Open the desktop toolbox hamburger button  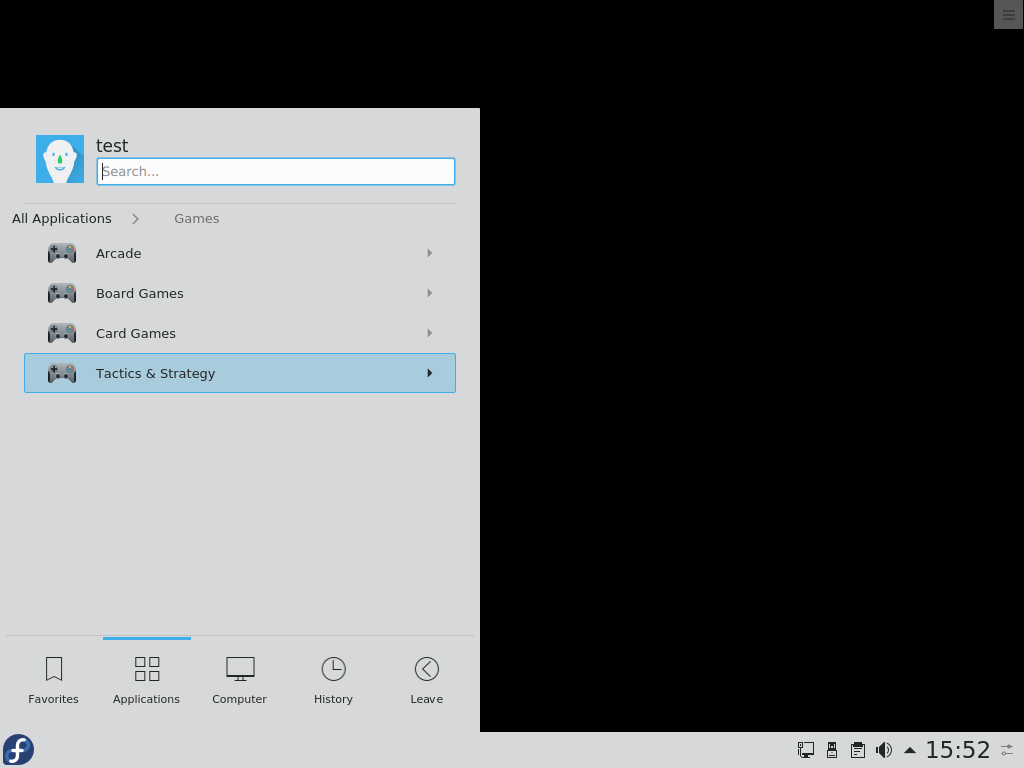tap(1008, 15)
